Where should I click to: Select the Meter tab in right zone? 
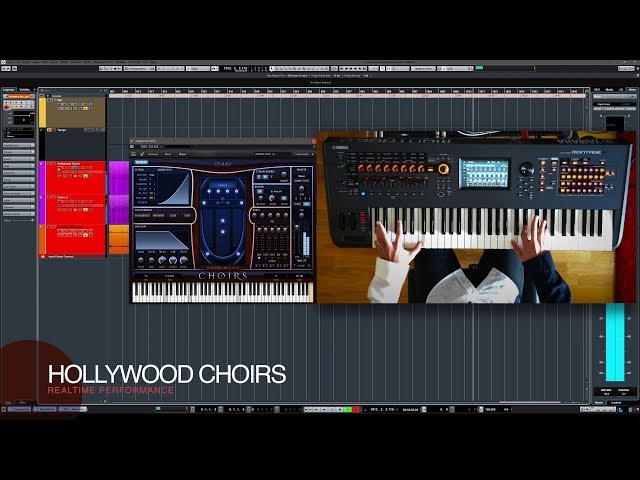tap(632, 89)
